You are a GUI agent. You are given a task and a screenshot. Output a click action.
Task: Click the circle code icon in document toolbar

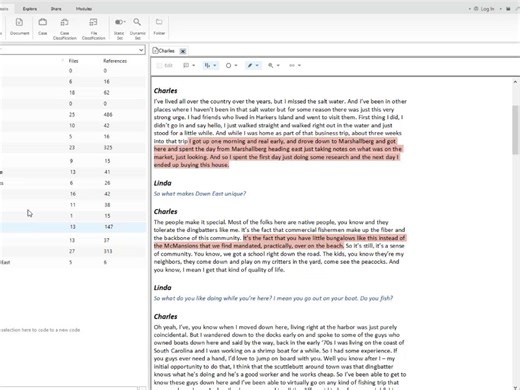(x=228, y=65)
